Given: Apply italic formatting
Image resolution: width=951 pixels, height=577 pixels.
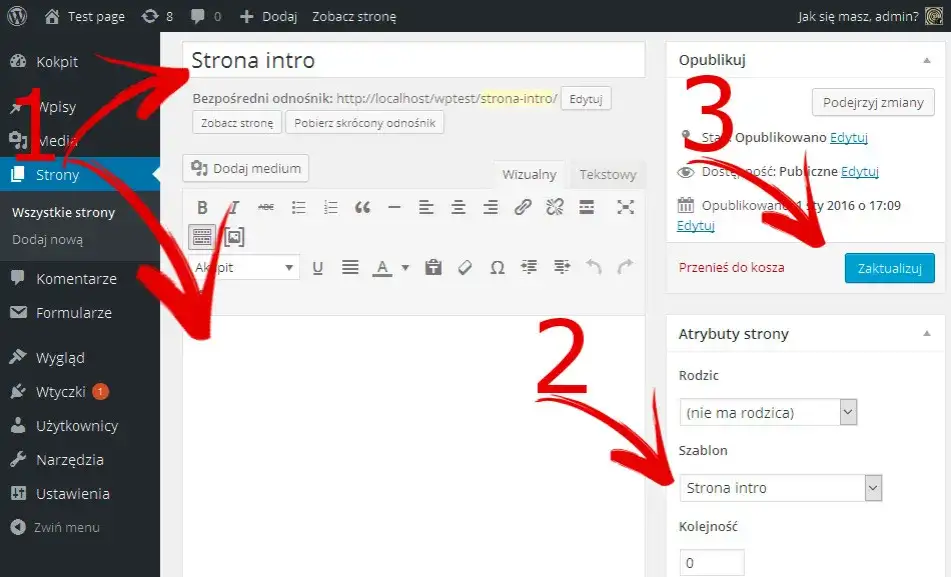Looking at the screenshot, I should (x=233, y=207).
